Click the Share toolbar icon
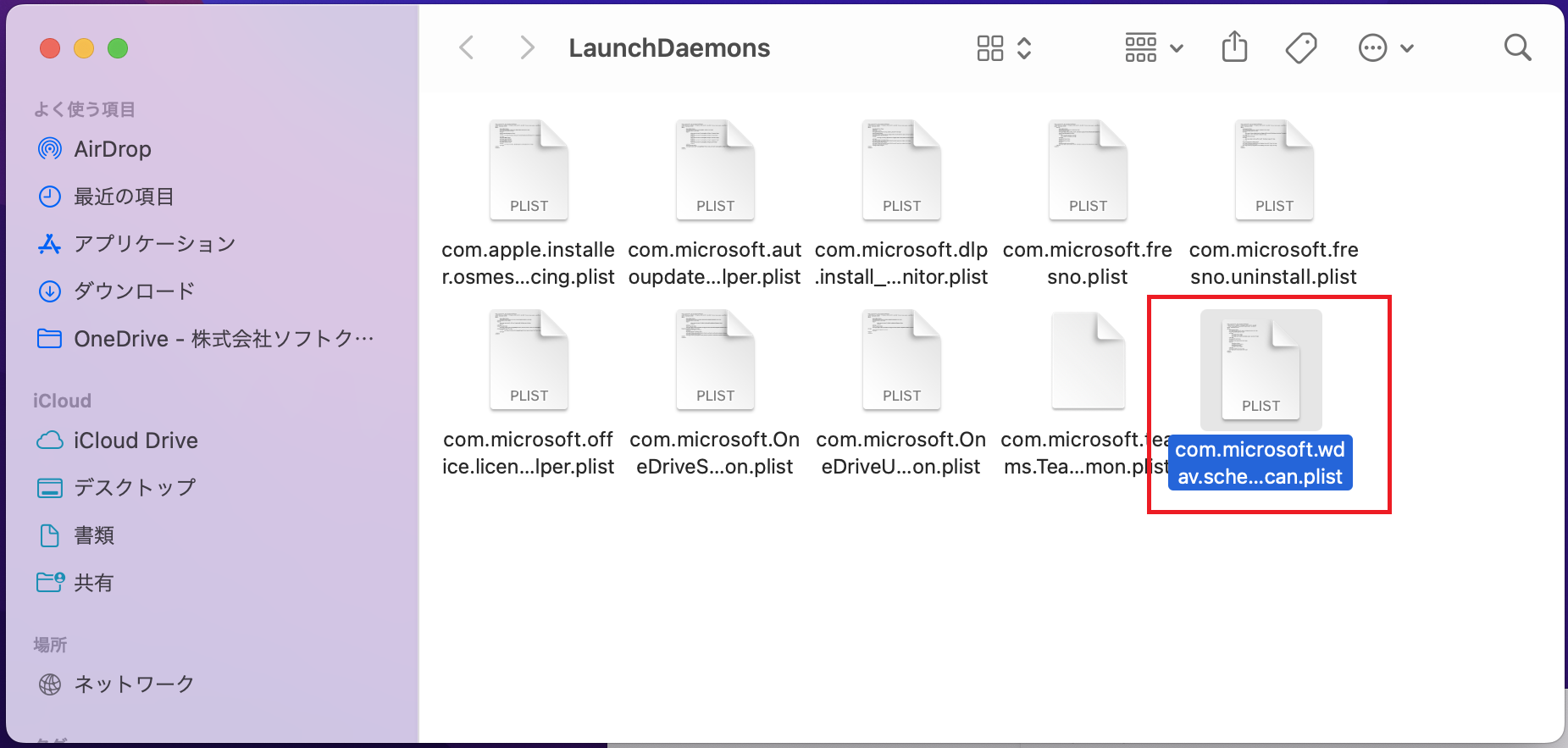1568x748 pixels. click(x=1234, y=47)
